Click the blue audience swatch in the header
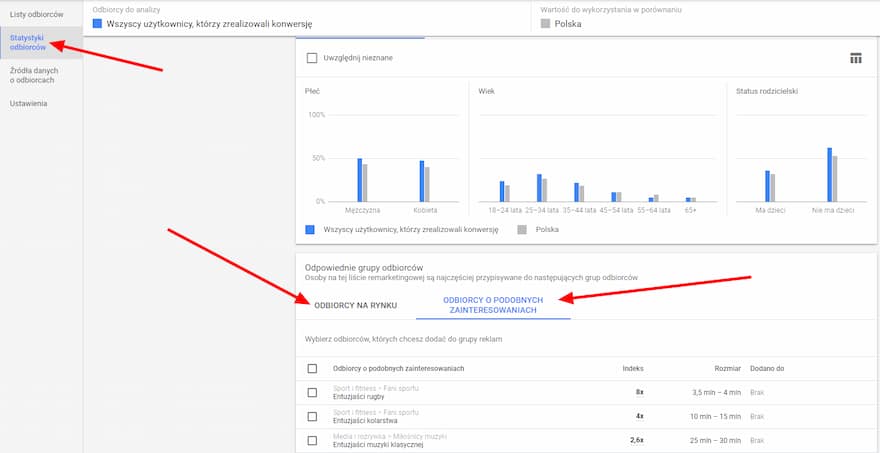Image resolution: width=880 pixels, height=453 pixels. [97, 24]
